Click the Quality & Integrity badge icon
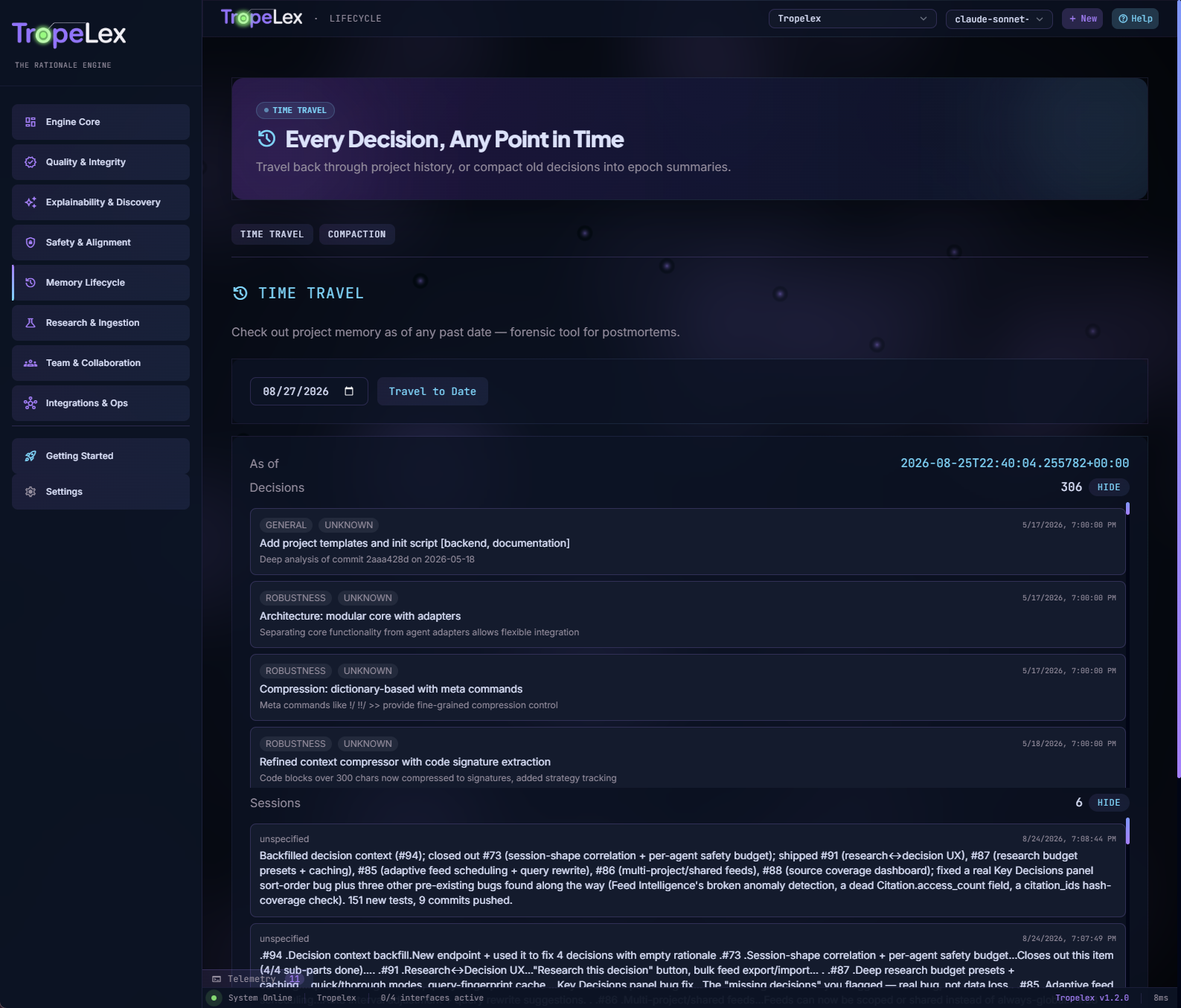The height and width of the screenshot is (1008, 1181). click(x=31, y=162)
